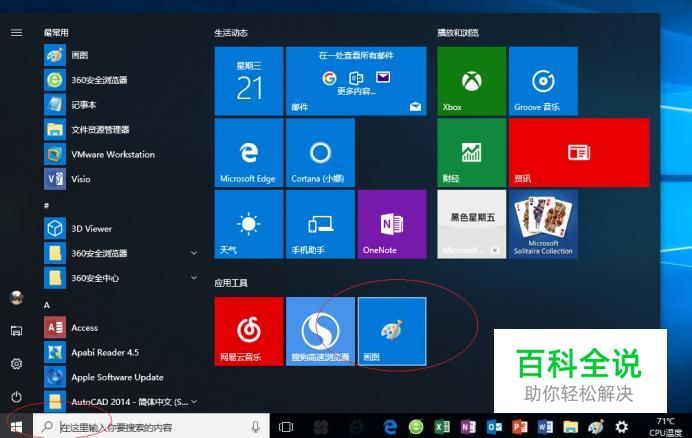692x438 pixels.
Task: Launch 360安全浏览器 from the 最常用 list
Action: (x=119, y=80)
